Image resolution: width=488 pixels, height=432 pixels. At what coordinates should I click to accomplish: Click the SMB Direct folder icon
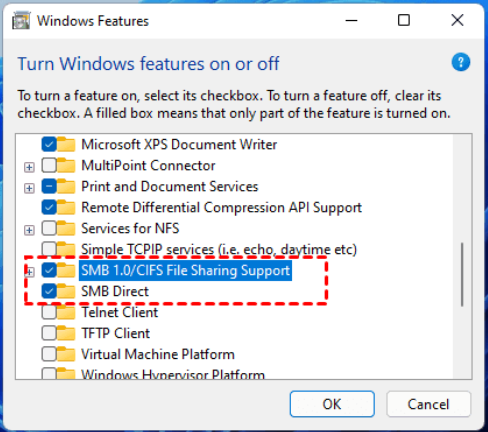point(66,291)
